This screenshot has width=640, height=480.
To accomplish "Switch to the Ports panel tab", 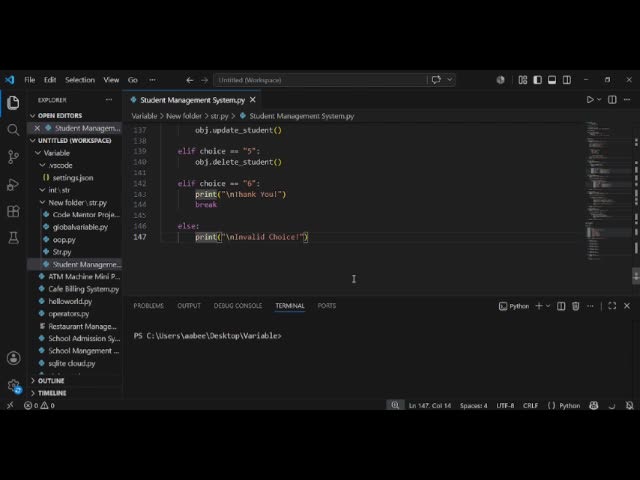I will 327,306.
